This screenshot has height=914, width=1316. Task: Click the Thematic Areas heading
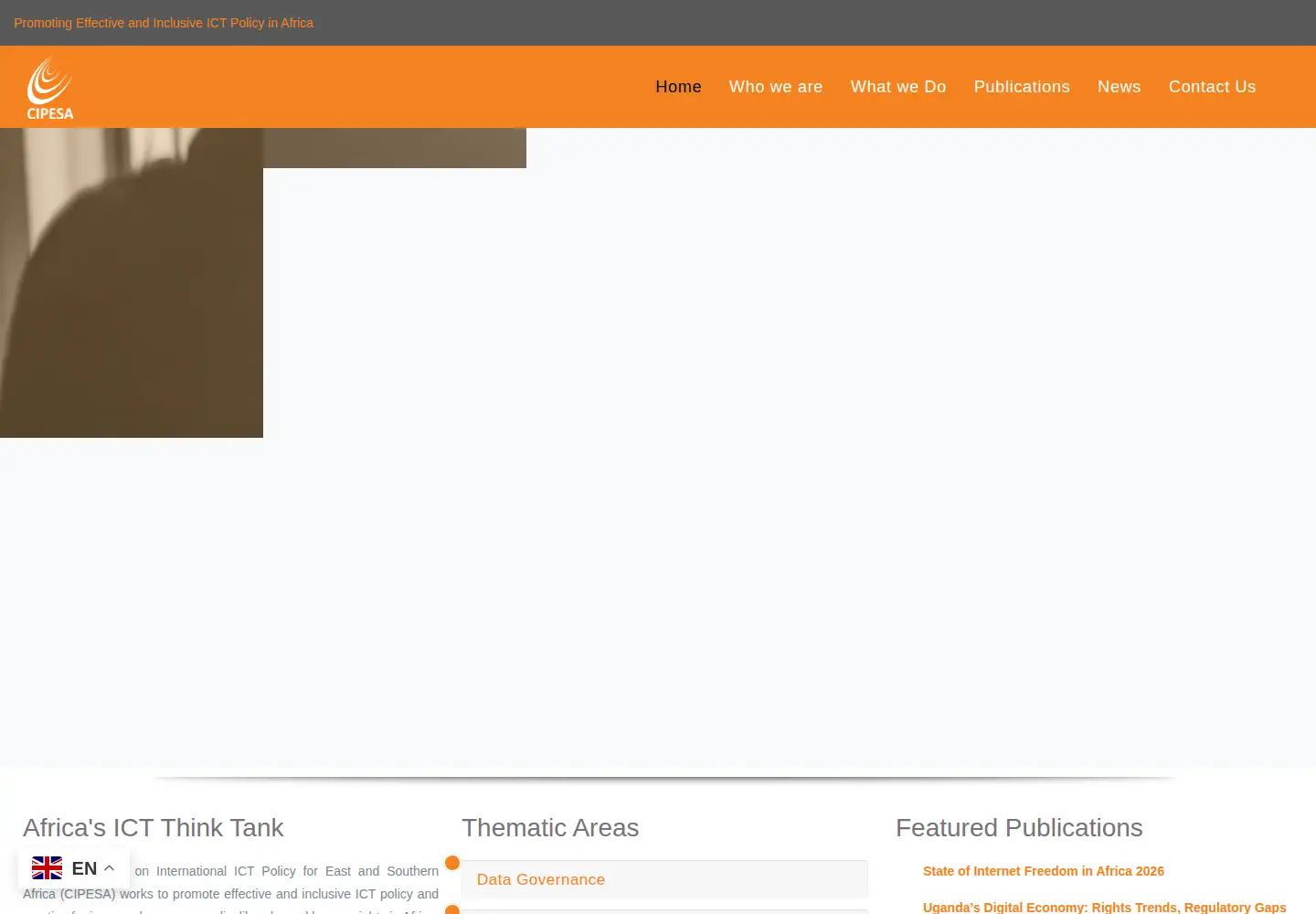[550, 827]
